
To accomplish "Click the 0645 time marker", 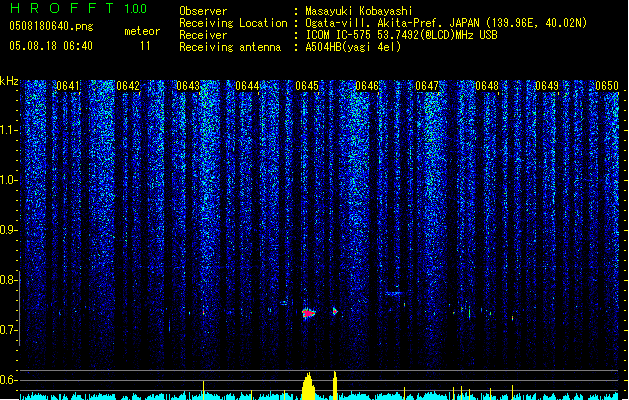I will pos(307,86).
